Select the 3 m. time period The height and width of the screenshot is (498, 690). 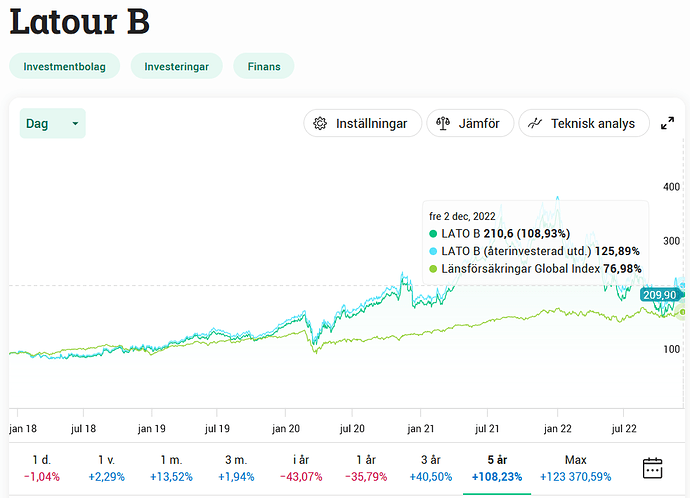pos(236,468)
